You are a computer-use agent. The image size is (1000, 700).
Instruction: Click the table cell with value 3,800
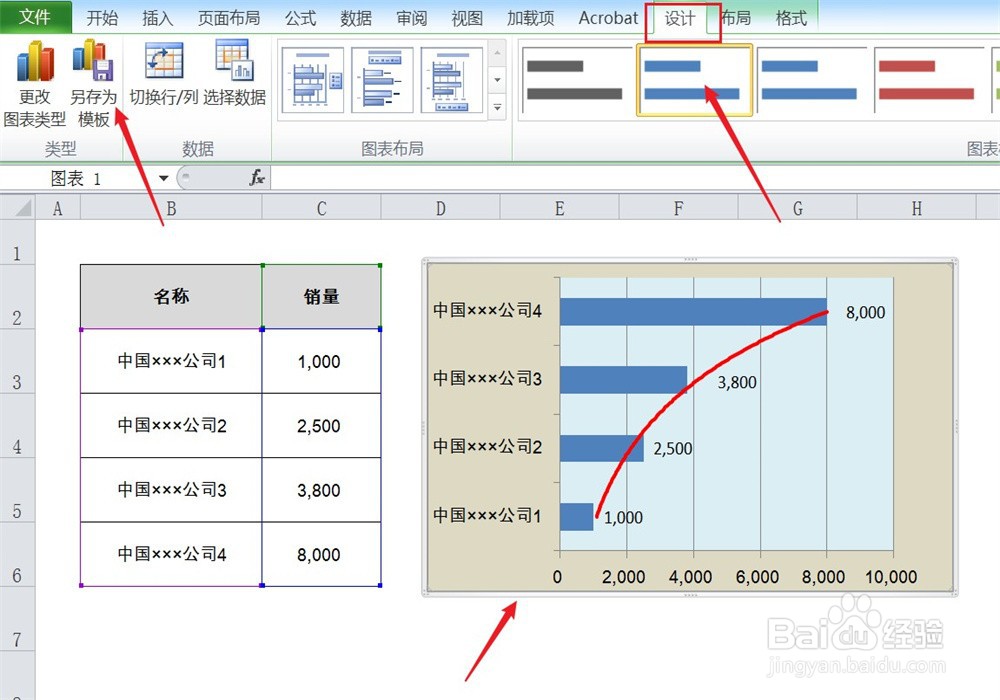coord(321,490)
